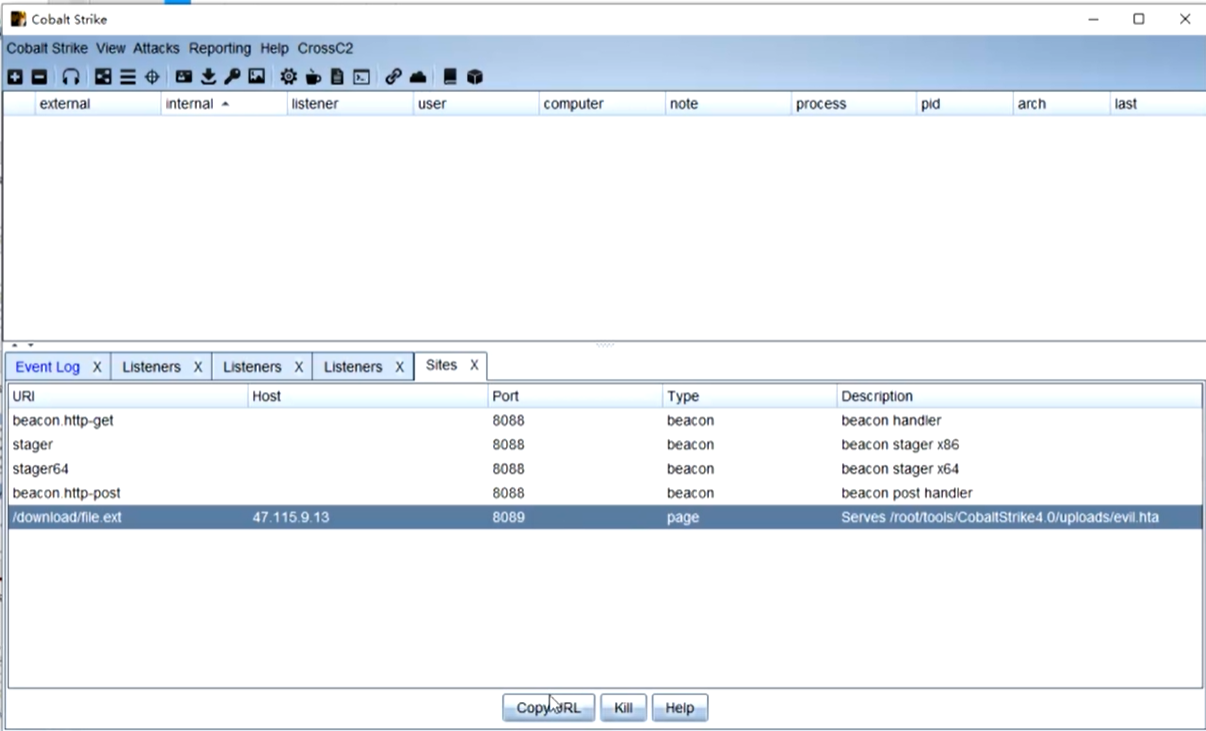Click the chain link icon
This screenshot has height=731, width=1206.
point(393,77)
